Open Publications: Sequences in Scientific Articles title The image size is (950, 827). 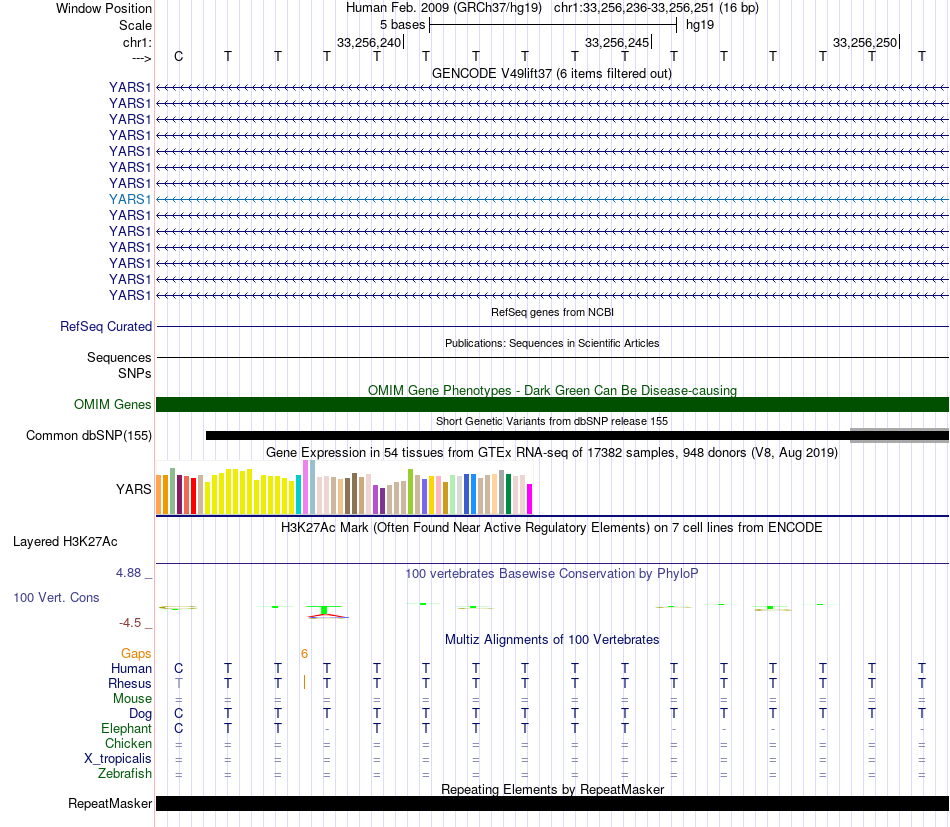click(552, 343)
